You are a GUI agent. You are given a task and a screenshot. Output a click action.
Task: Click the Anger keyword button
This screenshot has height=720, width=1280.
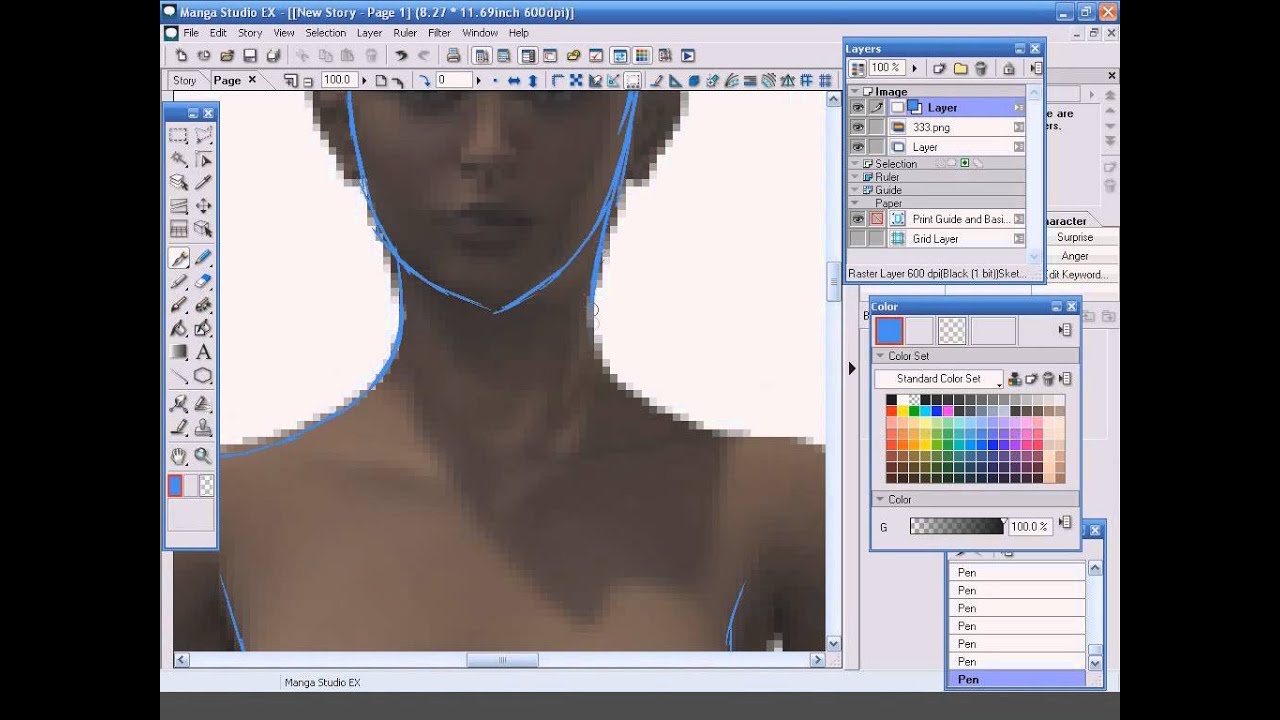point(1075,256)
